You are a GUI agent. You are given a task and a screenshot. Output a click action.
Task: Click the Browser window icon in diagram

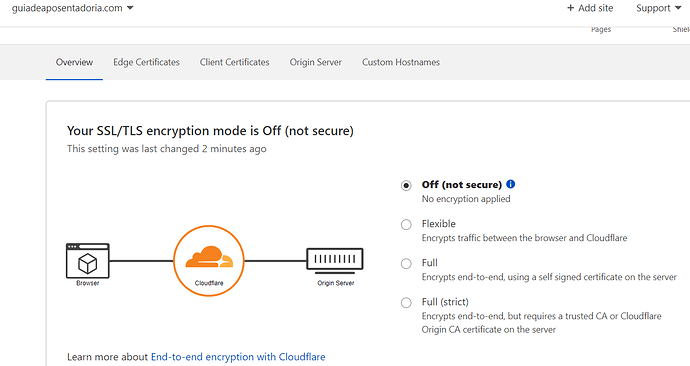(88, 260)
